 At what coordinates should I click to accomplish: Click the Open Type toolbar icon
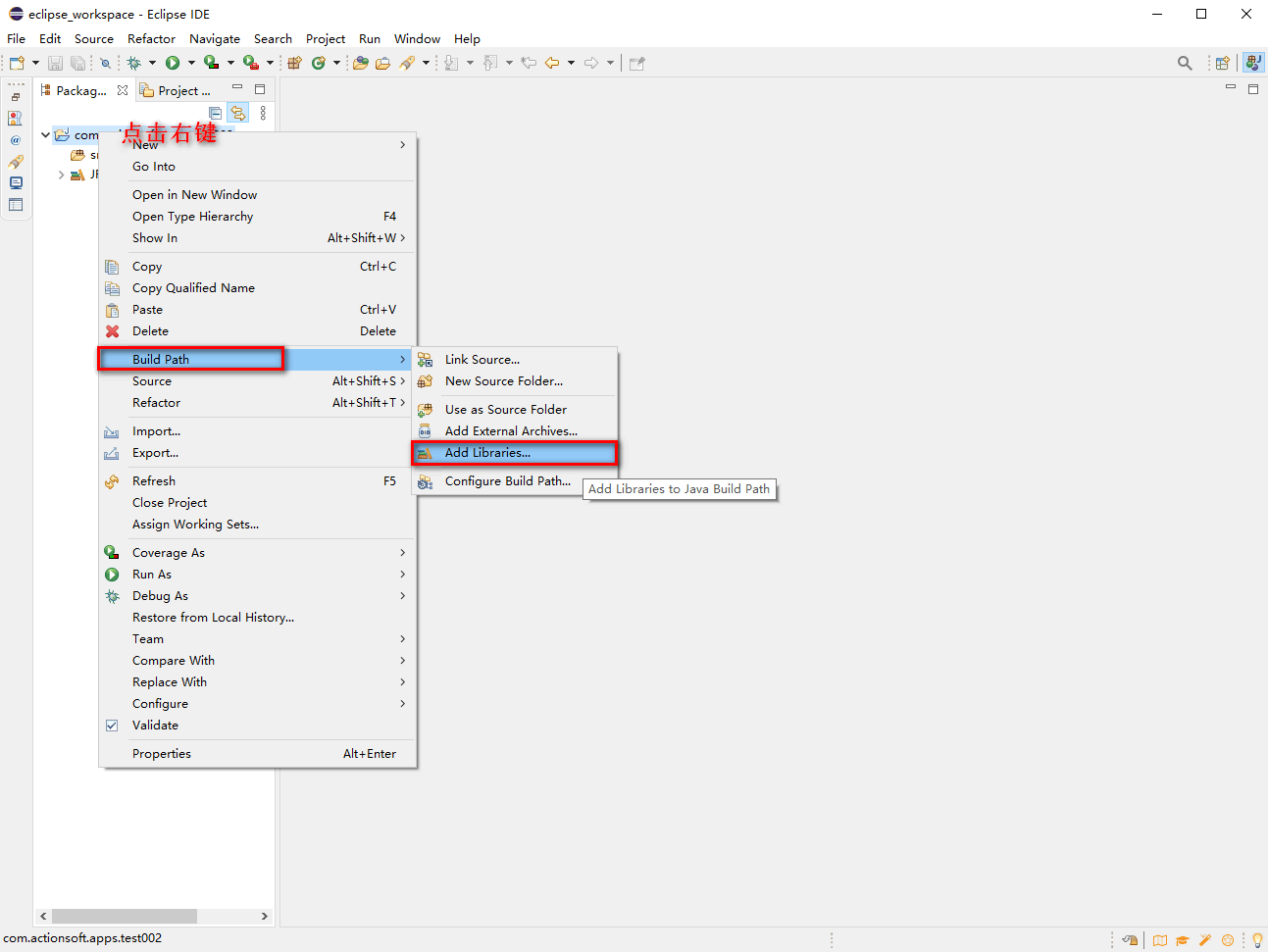pos(361,63)
